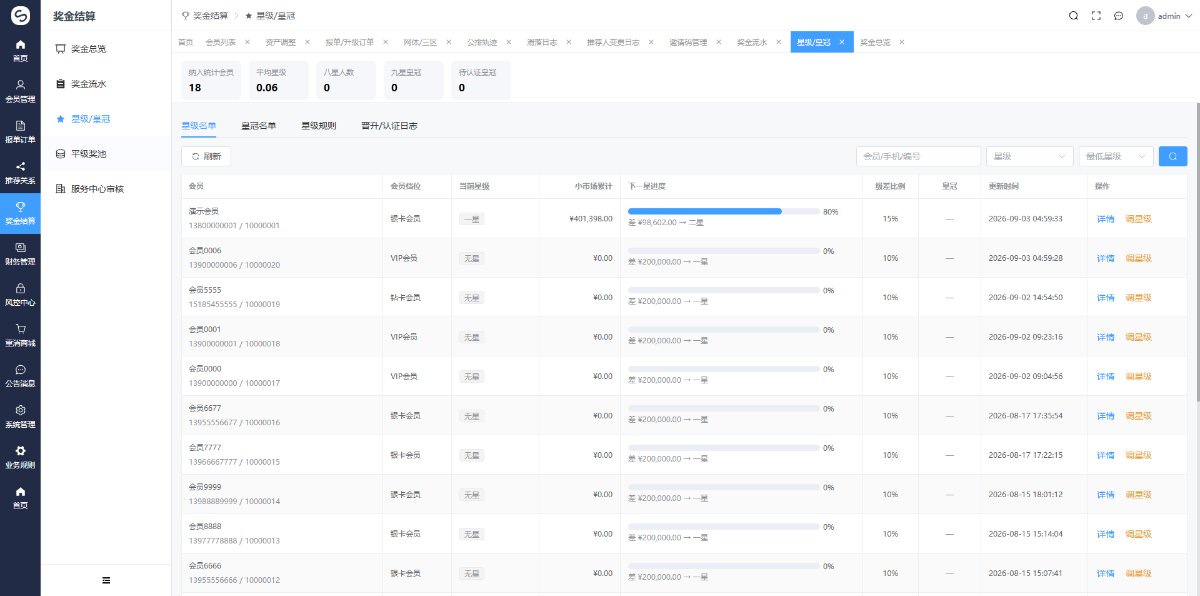Screen dimensions: 1200x596
Task: Open the 最低星级 filter dropdown
Action: click(1115, 156)
